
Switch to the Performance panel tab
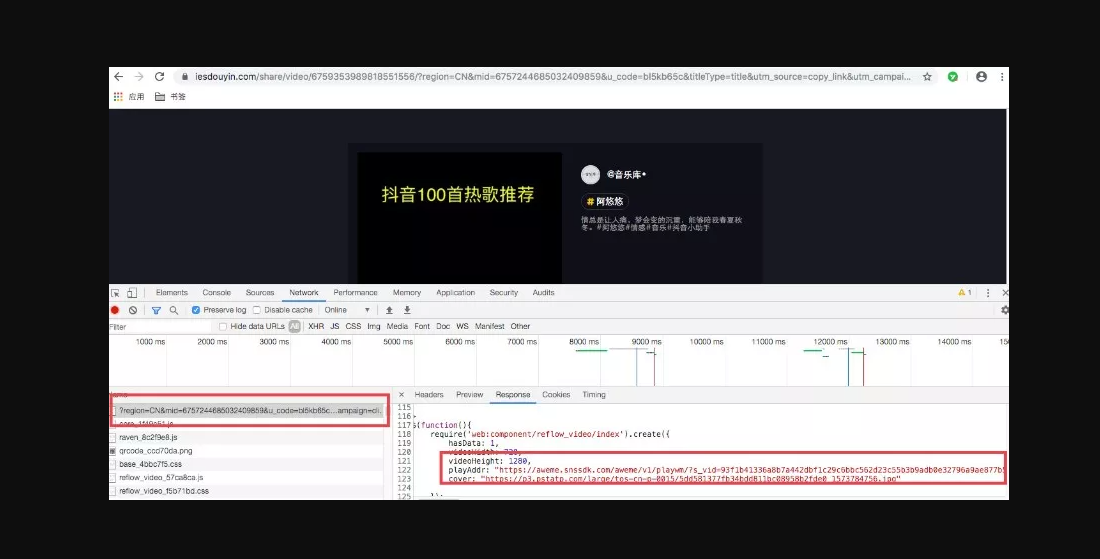point(356,292)
